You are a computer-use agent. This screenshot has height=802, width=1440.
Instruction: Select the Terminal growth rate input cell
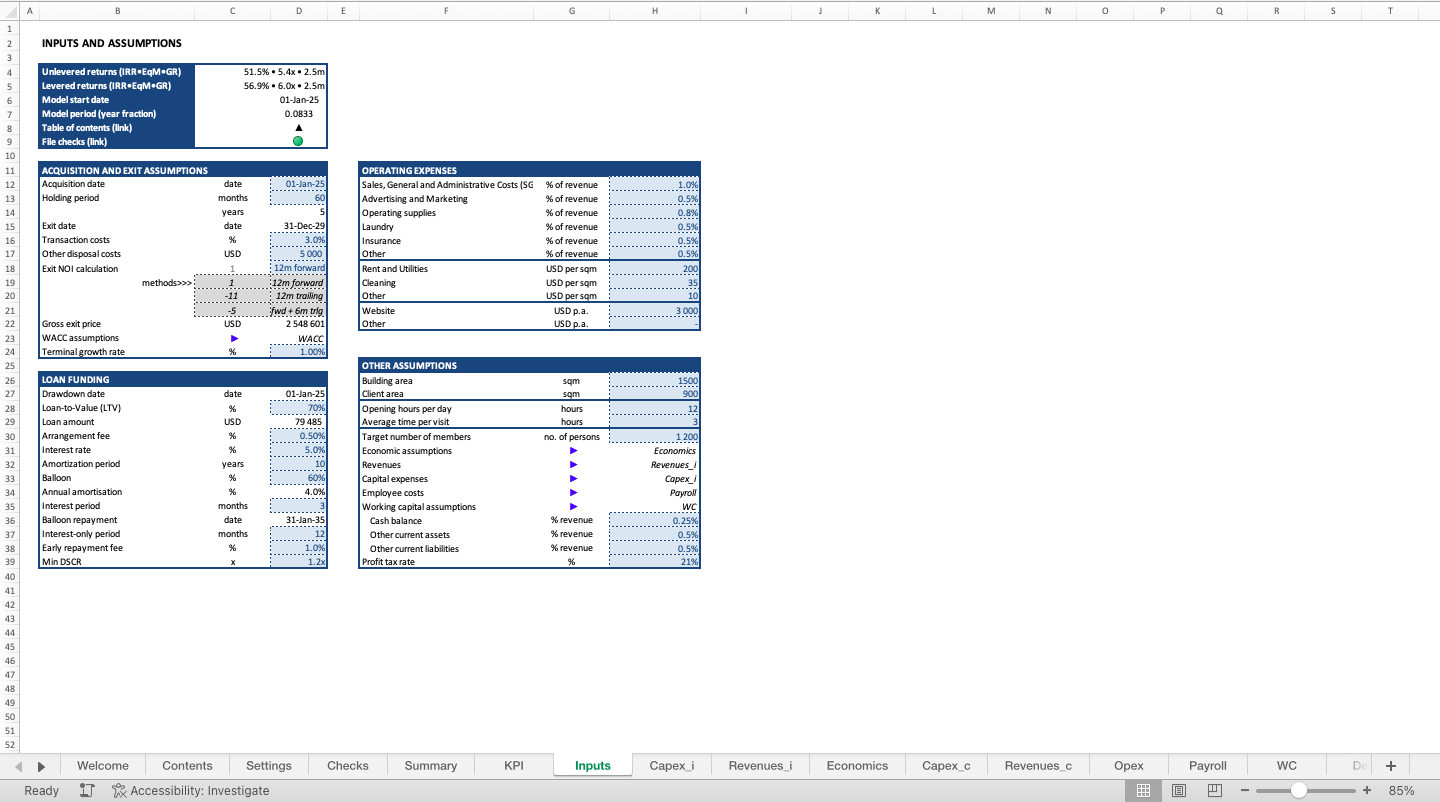[298, 351]
